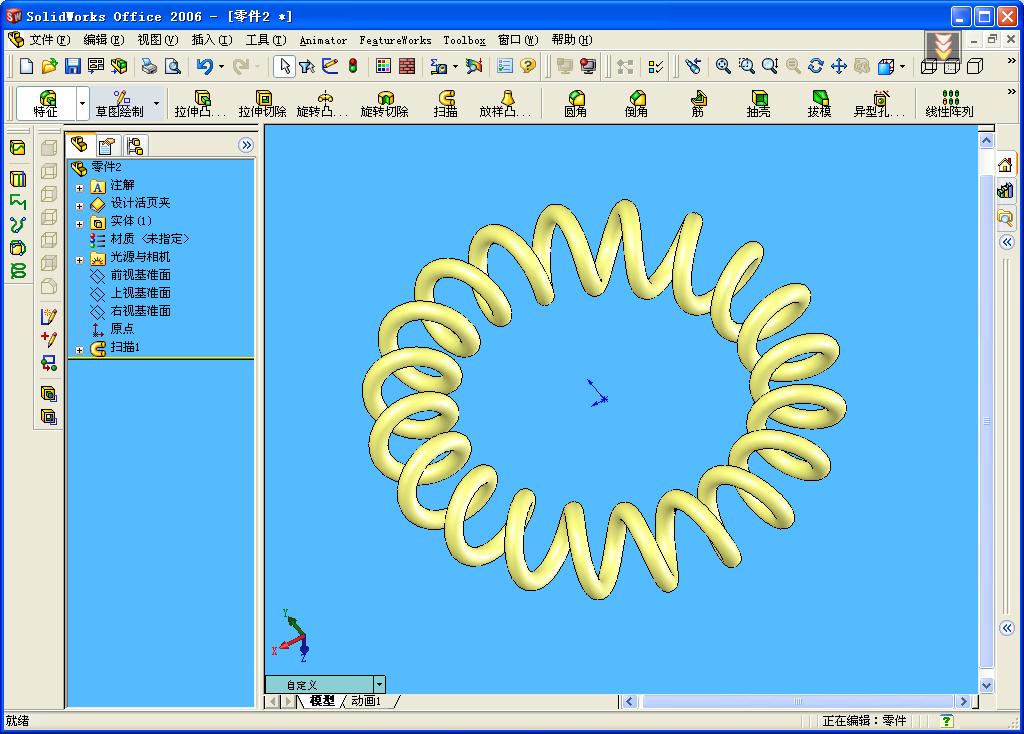Screen dimensions: 1024x734
Task: Expand the 注解 tree node
Action: (80, 188)
